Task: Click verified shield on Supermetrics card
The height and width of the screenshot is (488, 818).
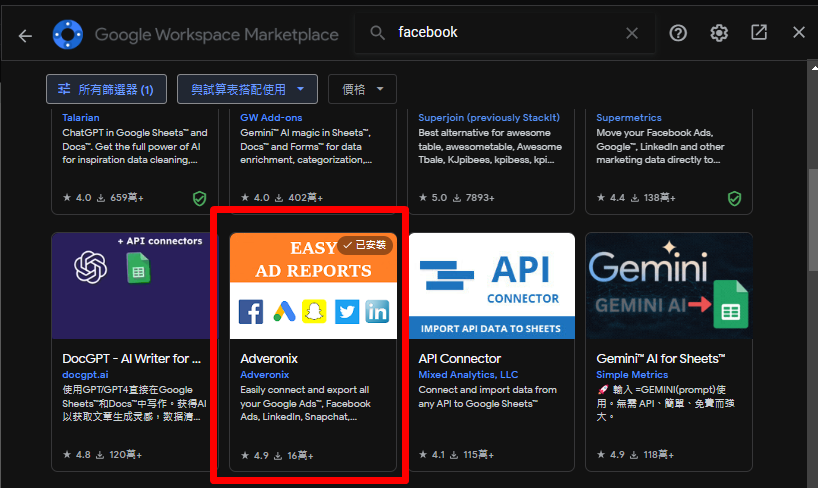Action: tap(734, 198)
